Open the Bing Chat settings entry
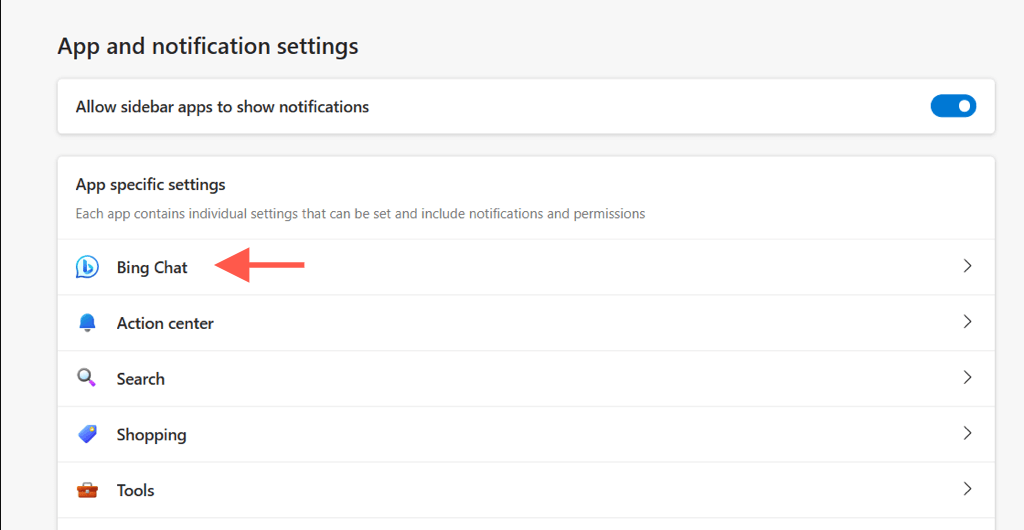 pyautogui.click(x=152, y=267)
